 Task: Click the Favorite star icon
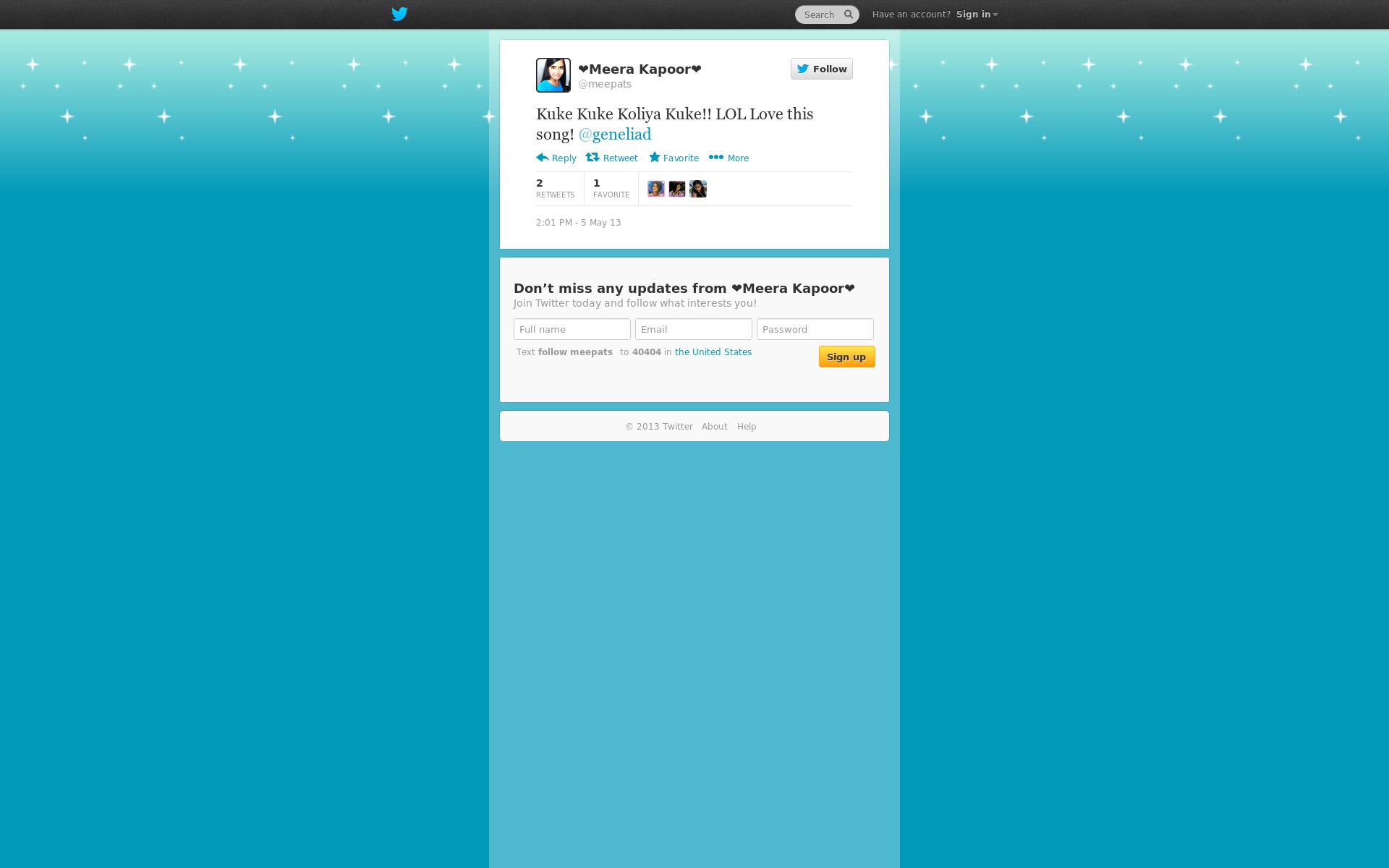(x=655, y=157)
